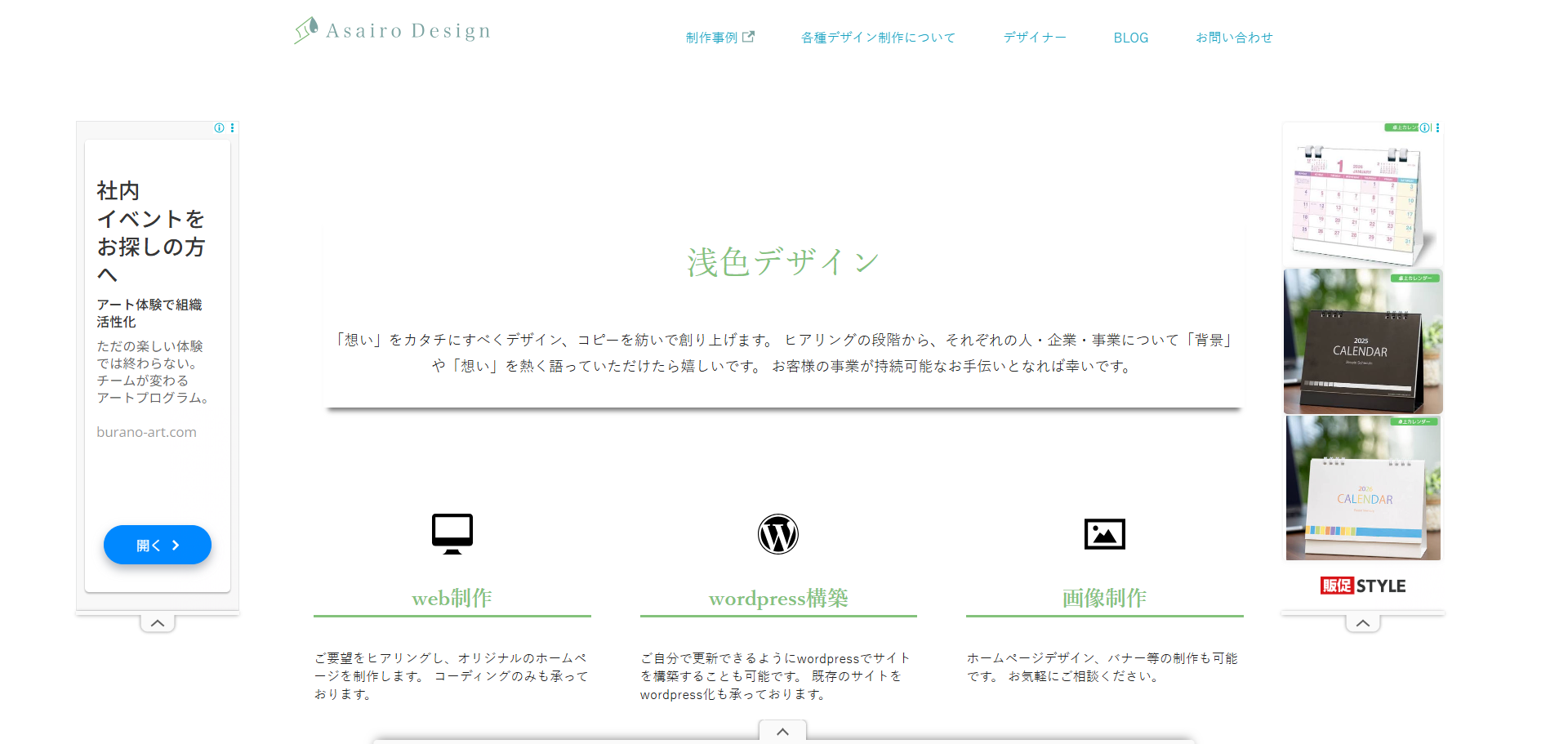Open the left ad options menu dots
The width and height of the screenshot is (1568, 744).
pos(233,128)
